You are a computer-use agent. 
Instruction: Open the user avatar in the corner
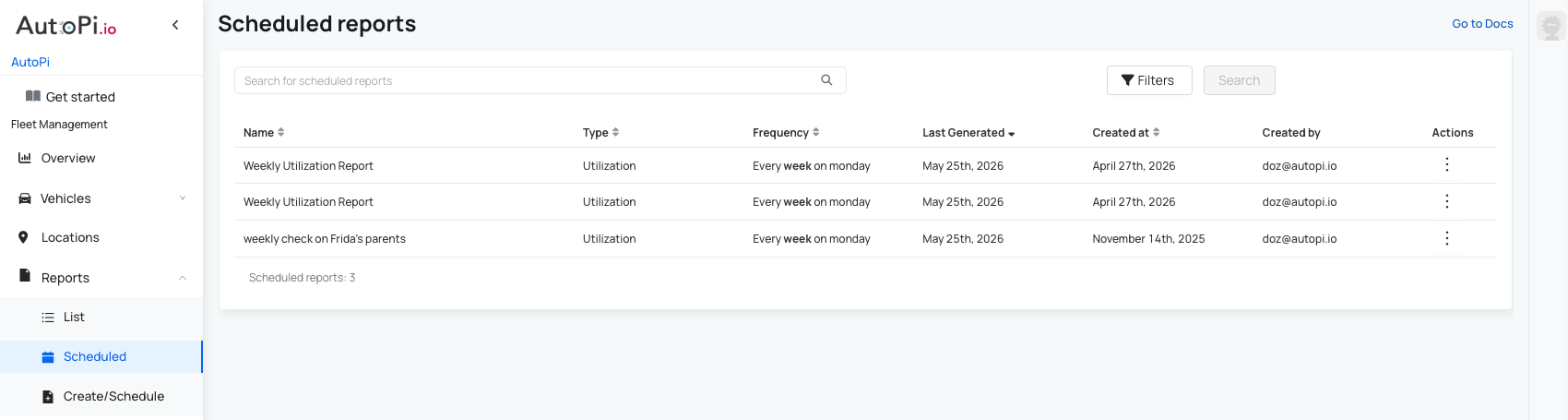[x=1551, y=26]
